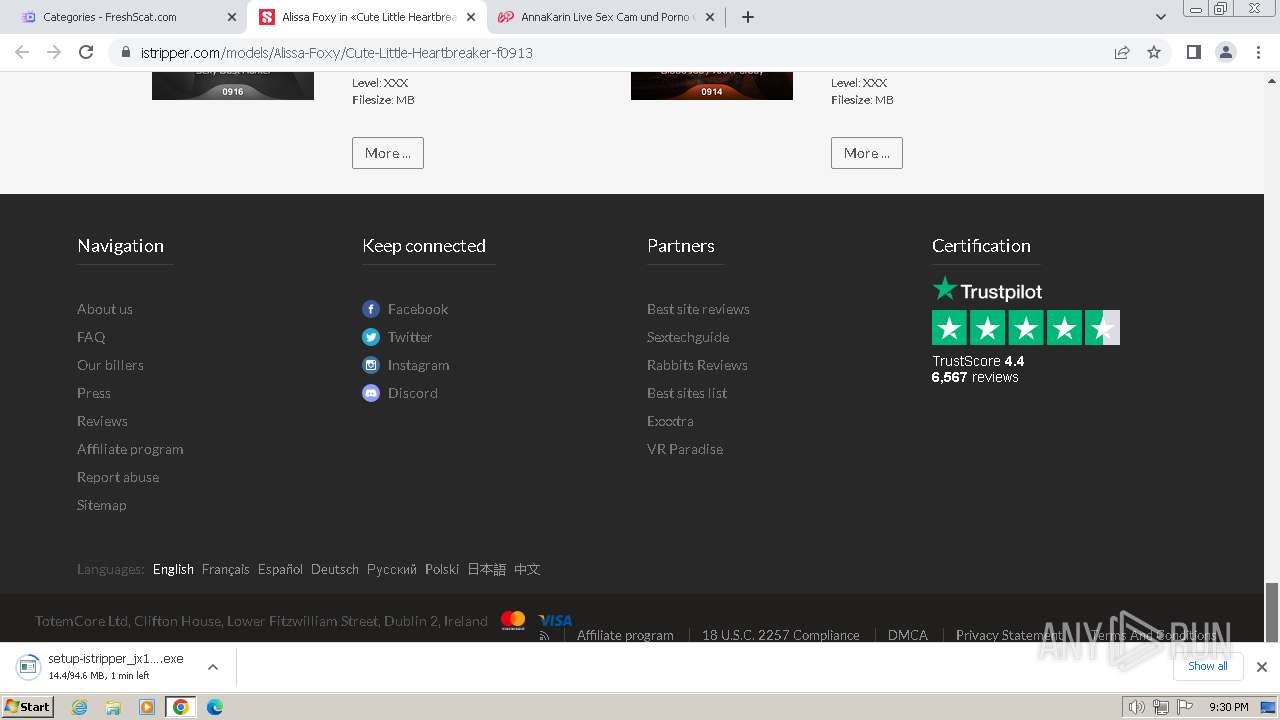Switch language to Español
Image resolution: width=1280 pixels, height=720 pixels.
pyautogui.click(x=280, y=569)
